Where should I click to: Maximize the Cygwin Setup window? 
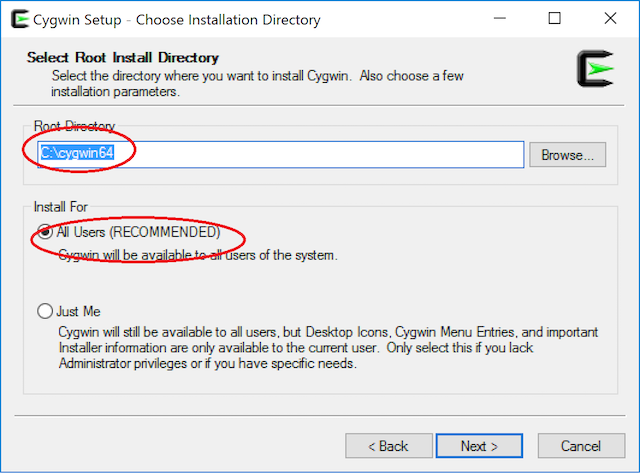(x=556, y=19)
